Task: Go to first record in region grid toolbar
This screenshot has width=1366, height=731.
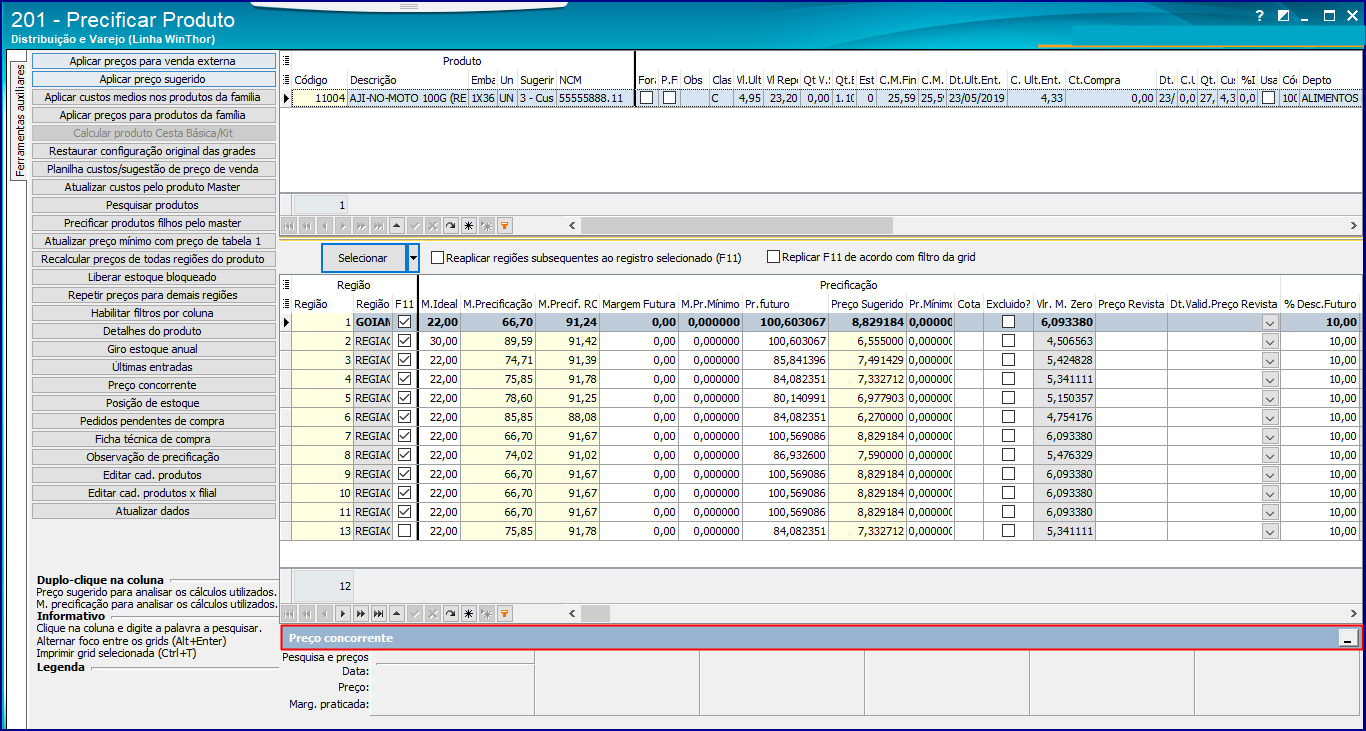Action: coord(289,613)
